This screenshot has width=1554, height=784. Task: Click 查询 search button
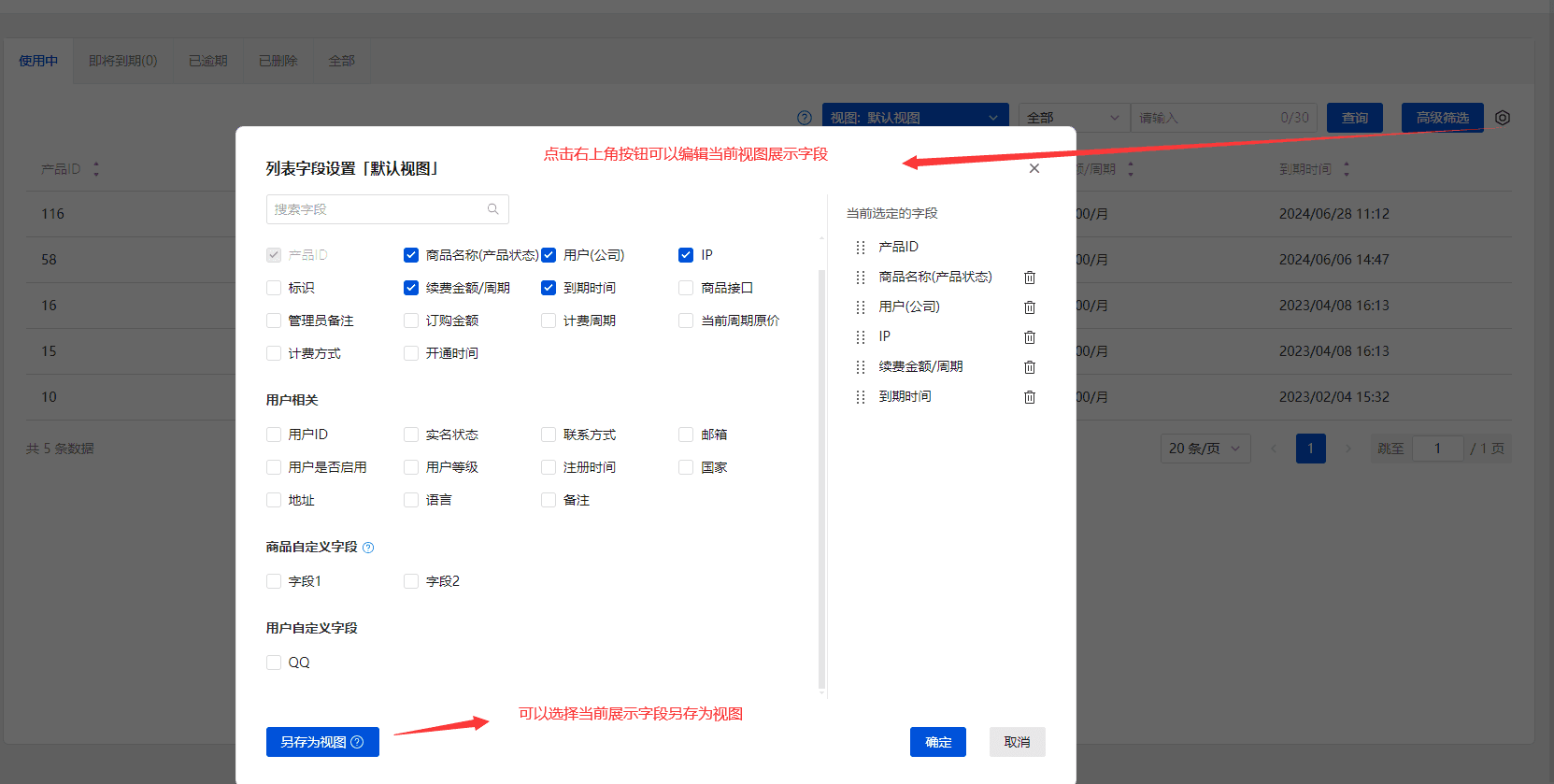pos(1355,118)
